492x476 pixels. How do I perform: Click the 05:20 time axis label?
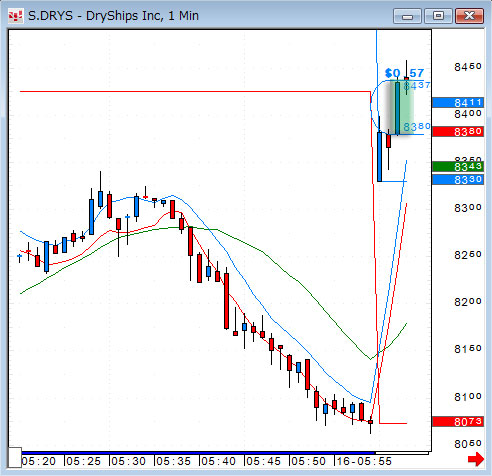pyautogui.click(x=39, y=461)
